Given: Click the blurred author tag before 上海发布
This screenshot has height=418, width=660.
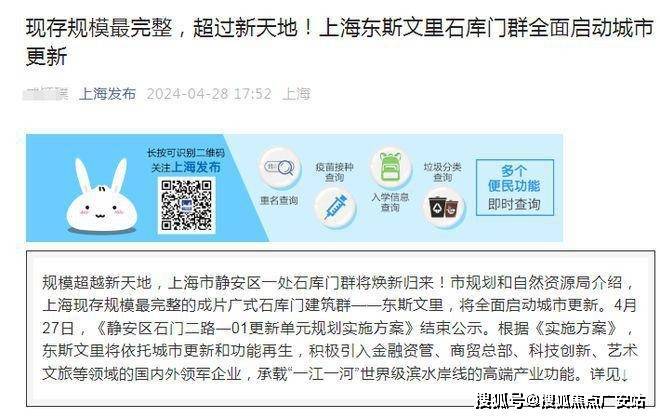Looking at the screenshot, I should point(45,93).
